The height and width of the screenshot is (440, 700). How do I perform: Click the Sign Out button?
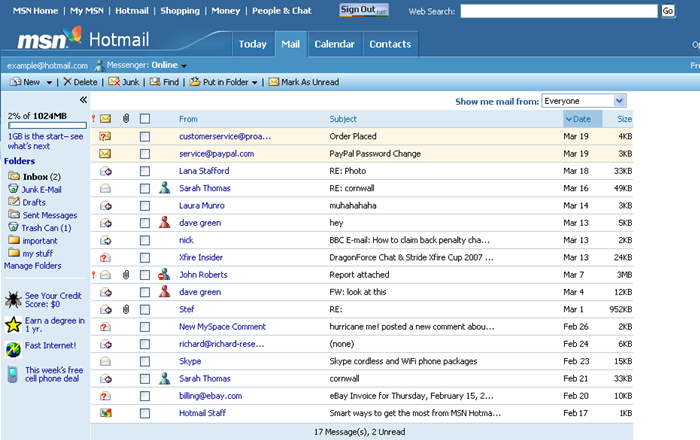[x=364, y=10]
